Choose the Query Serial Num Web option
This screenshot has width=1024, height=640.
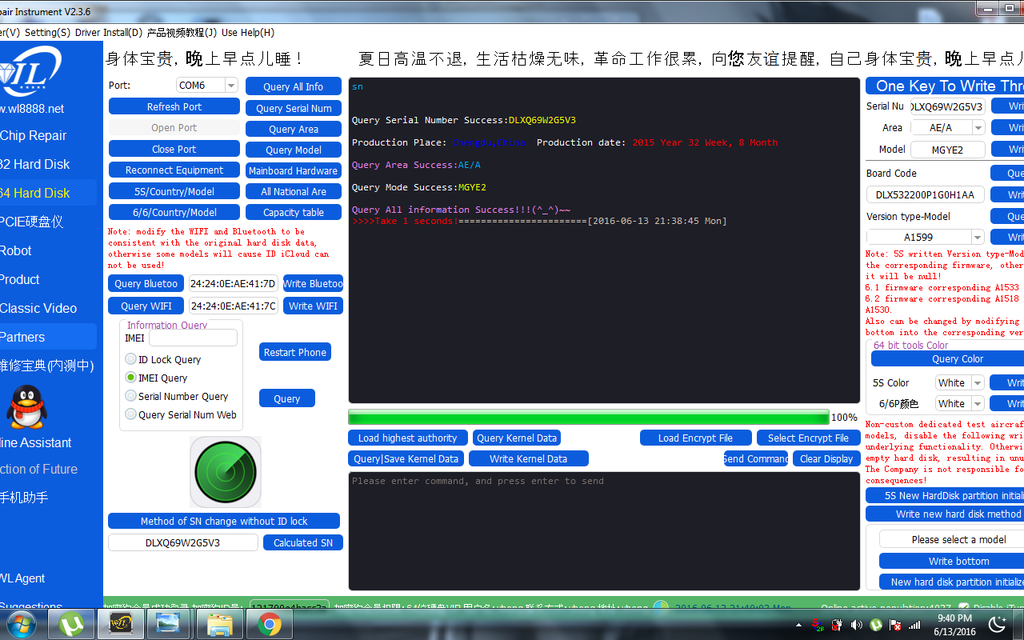tap(131, 415)
